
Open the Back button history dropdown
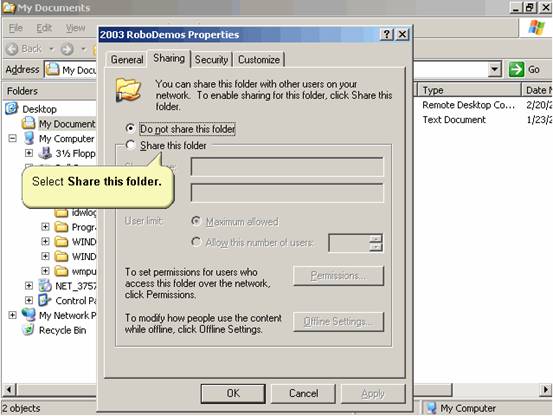point(51,49)
